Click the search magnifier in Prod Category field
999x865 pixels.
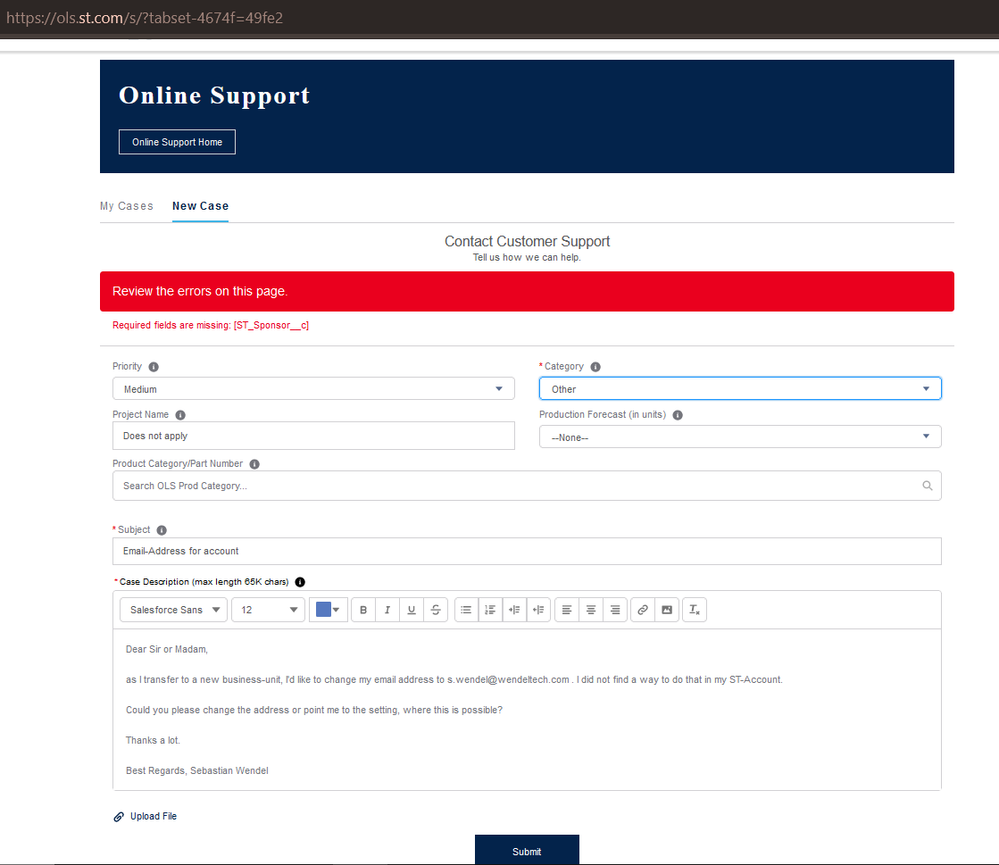[x=927, y=486]
